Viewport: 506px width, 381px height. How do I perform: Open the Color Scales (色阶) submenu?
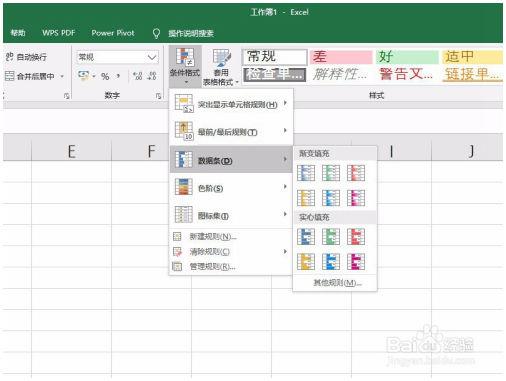pyautogui.click(x=231, y=187)
